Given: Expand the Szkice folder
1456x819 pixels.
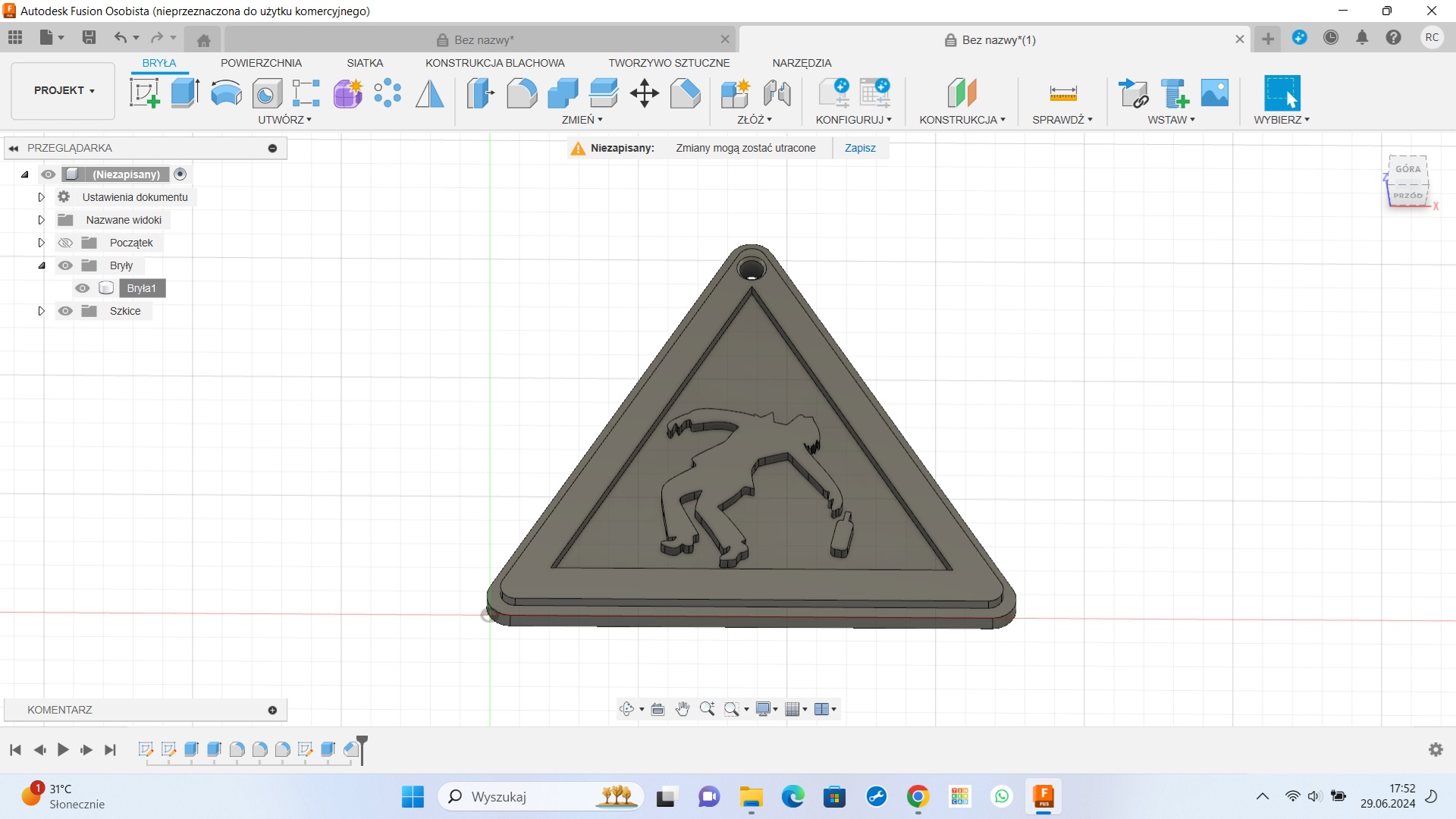Looking at the screenshot, I should [x=42, y=311].
